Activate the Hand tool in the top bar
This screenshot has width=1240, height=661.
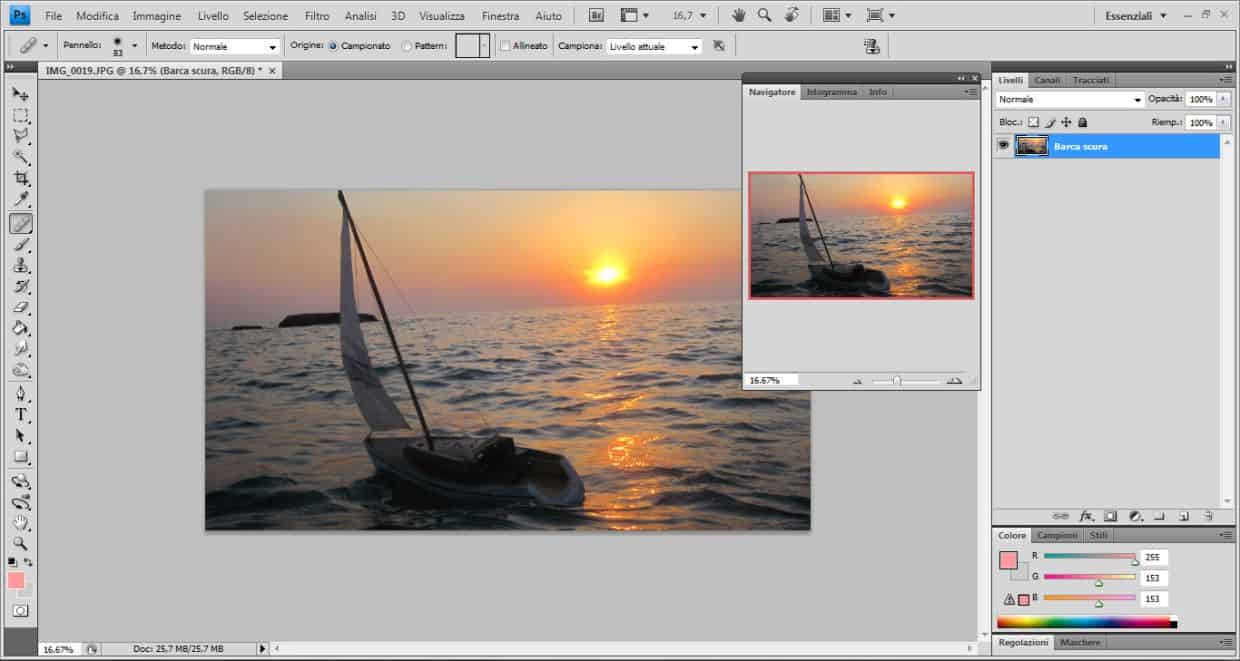tap(738, 15)
